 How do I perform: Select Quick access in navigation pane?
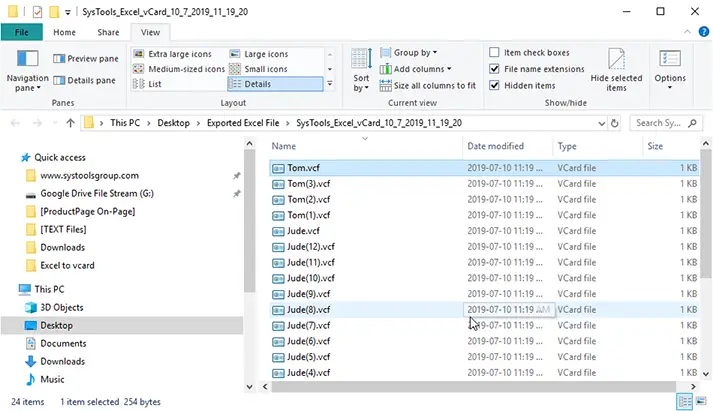60,158
